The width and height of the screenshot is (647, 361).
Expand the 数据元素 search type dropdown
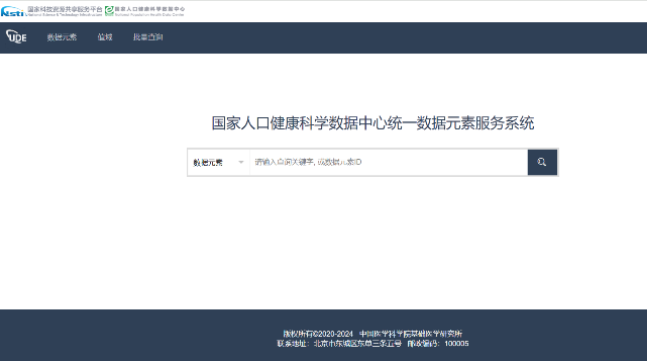pyautogui.click(x=218, y=163)
